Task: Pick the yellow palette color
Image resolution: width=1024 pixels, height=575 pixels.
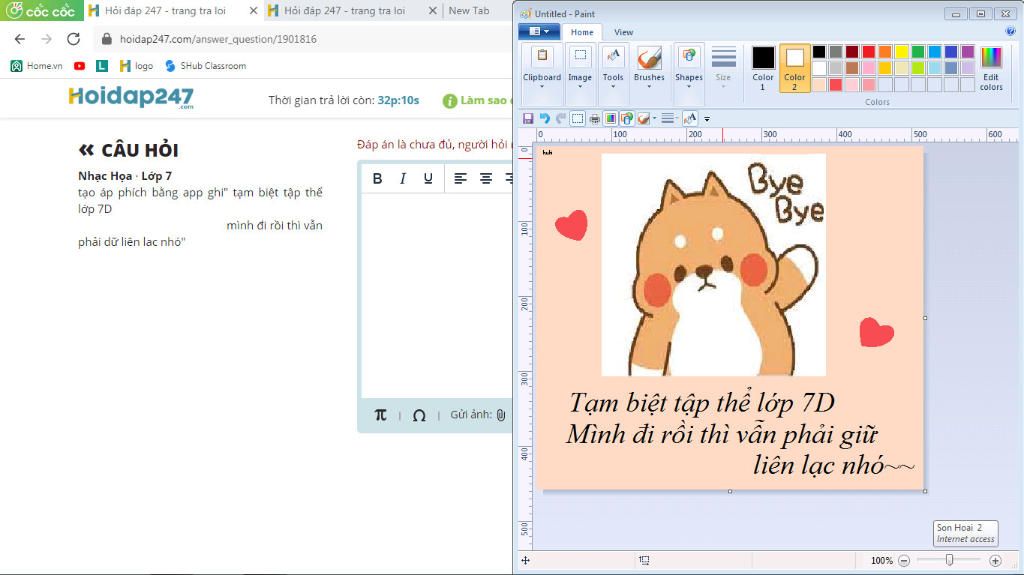Action: click(x=901, y=52)
